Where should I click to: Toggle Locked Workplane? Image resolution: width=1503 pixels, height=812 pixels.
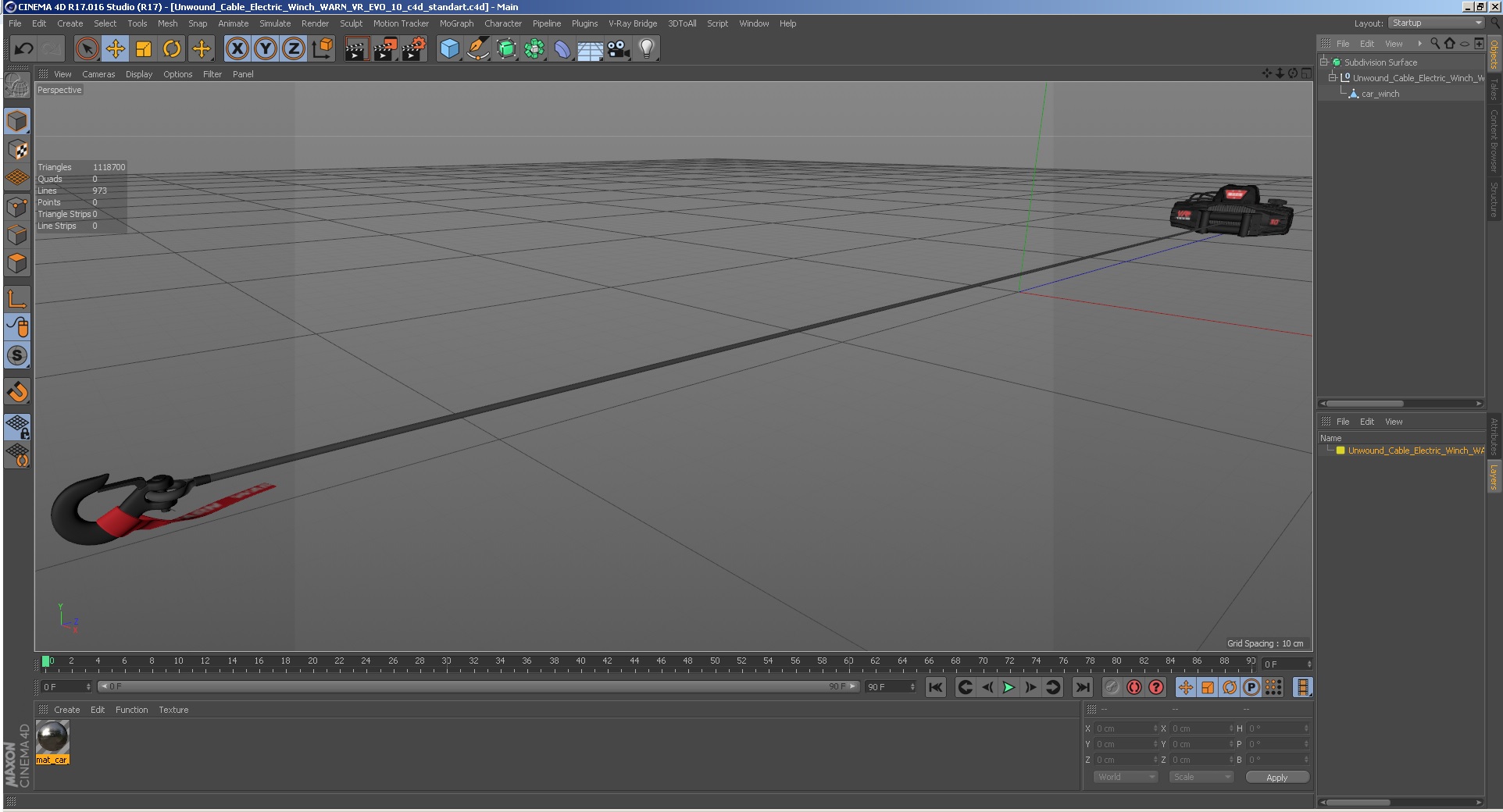tap(17, 426)
